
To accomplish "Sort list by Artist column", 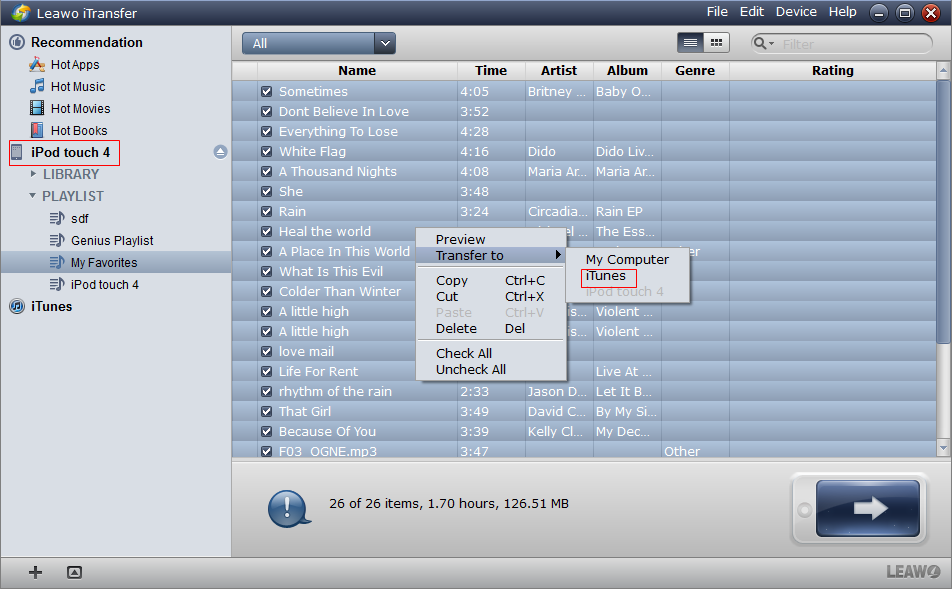I will pyautogui.click(x=559, y=70).
